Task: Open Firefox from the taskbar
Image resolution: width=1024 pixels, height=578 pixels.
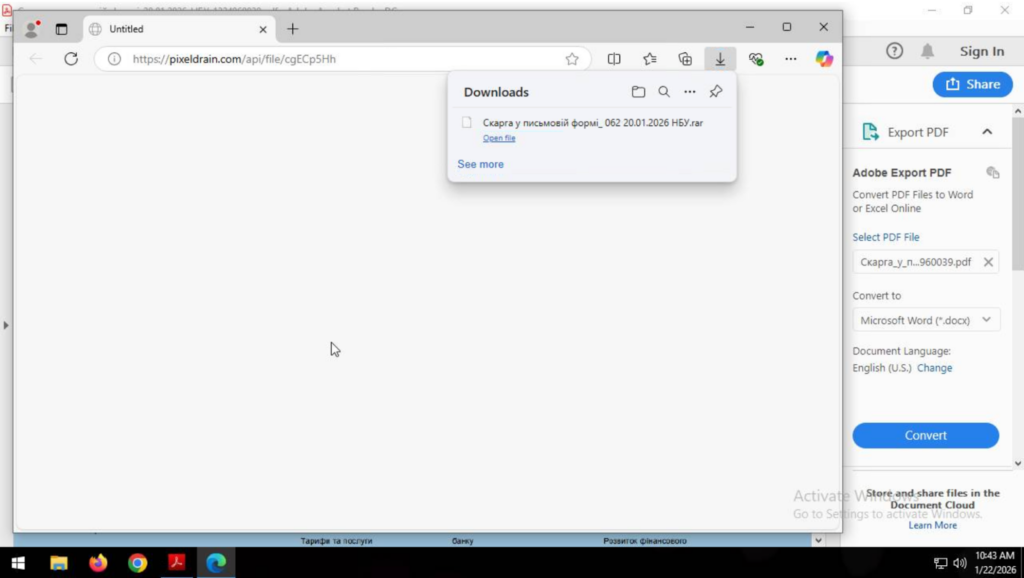Action: 98,563
